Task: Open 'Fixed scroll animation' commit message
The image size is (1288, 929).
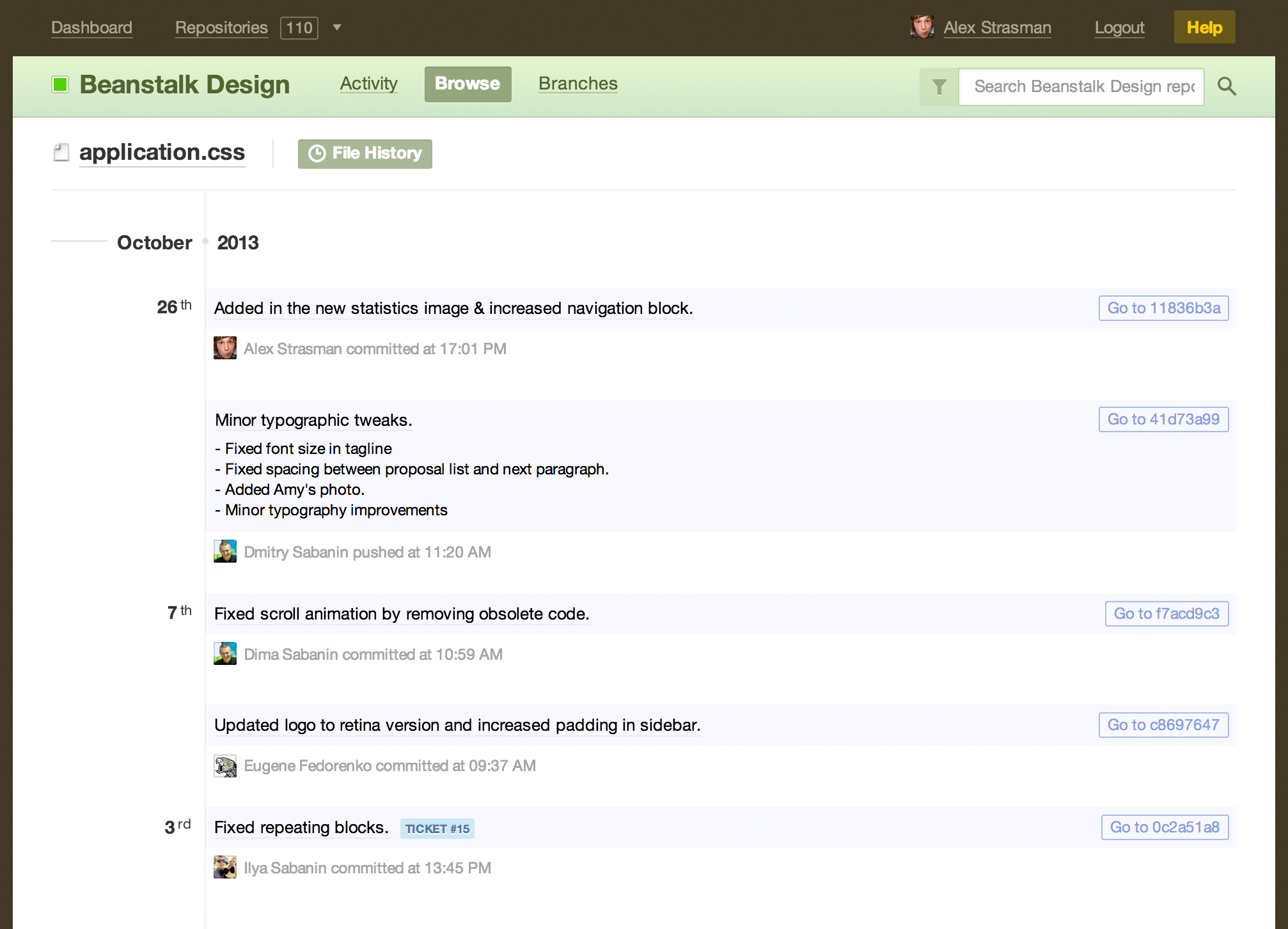Action: [402, 614]
